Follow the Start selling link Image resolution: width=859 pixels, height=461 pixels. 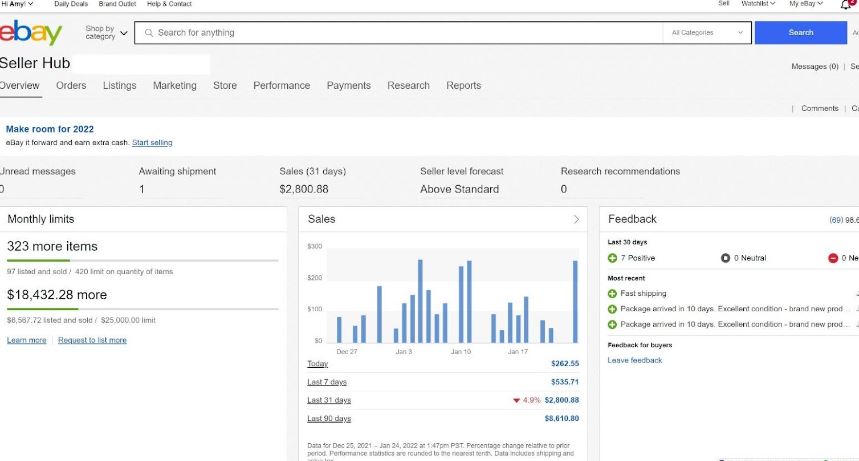(x=152, y=143)
